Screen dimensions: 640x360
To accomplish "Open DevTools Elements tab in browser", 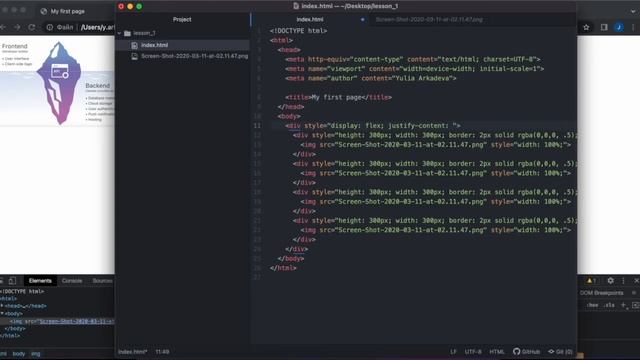I will (40, 281).
